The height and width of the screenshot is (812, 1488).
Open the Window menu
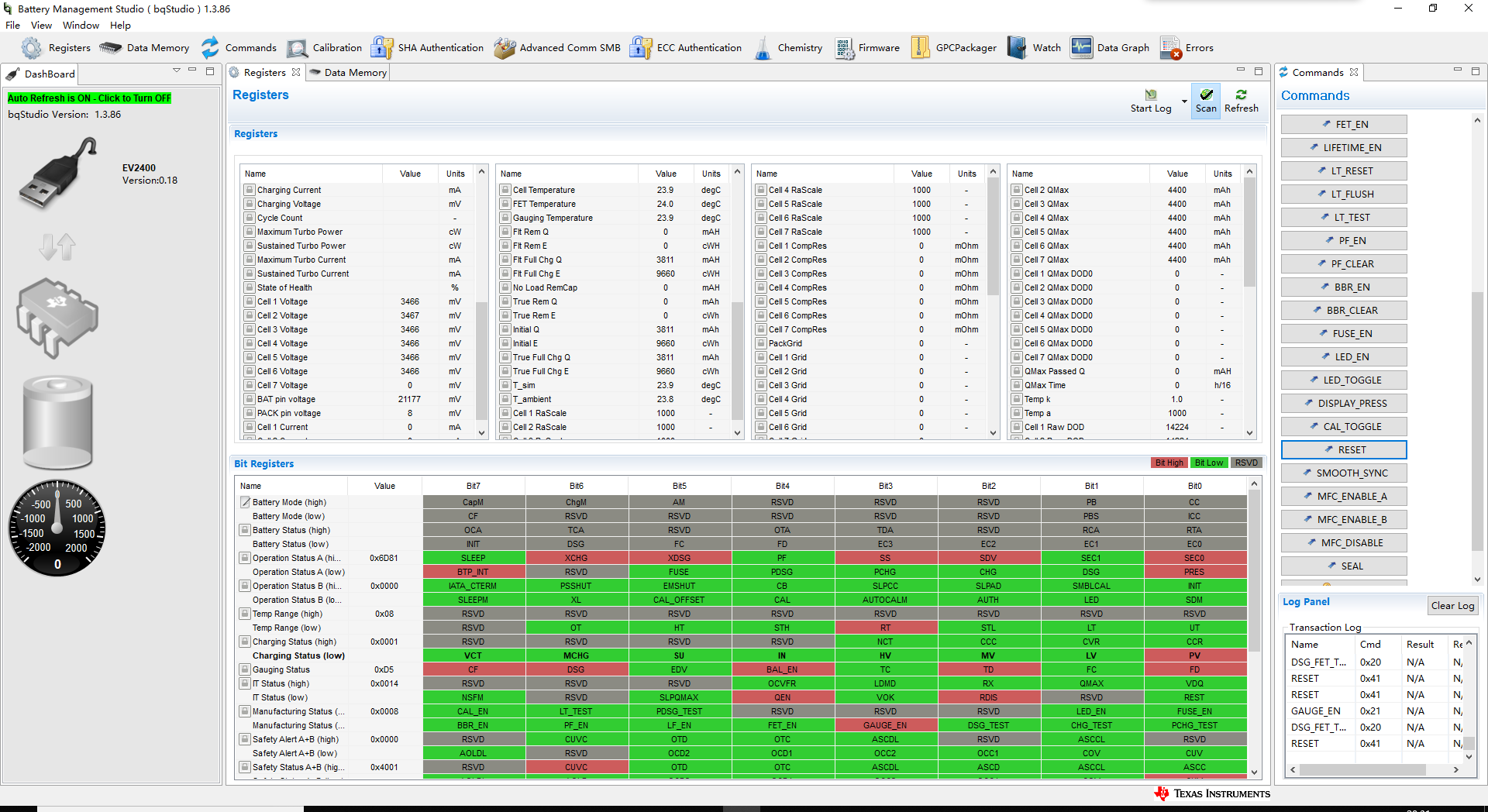81,26
